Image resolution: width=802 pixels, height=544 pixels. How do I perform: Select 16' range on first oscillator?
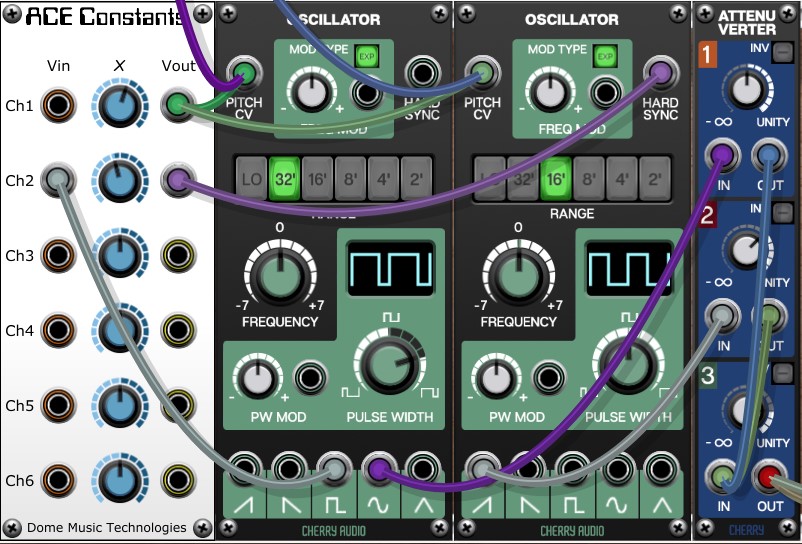pyautogui.click(x=317, y=178)
